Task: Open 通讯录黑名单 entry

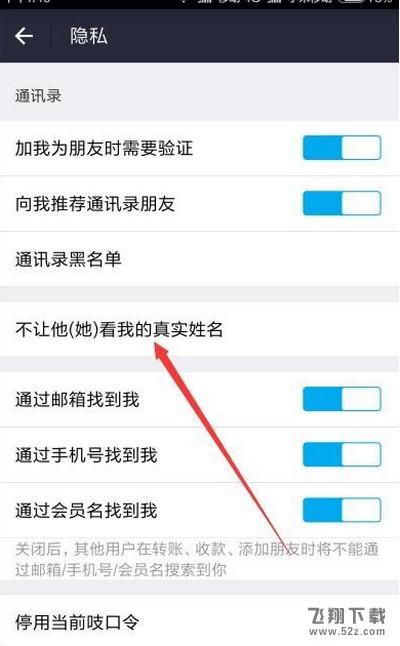Action: click(200, 259)
